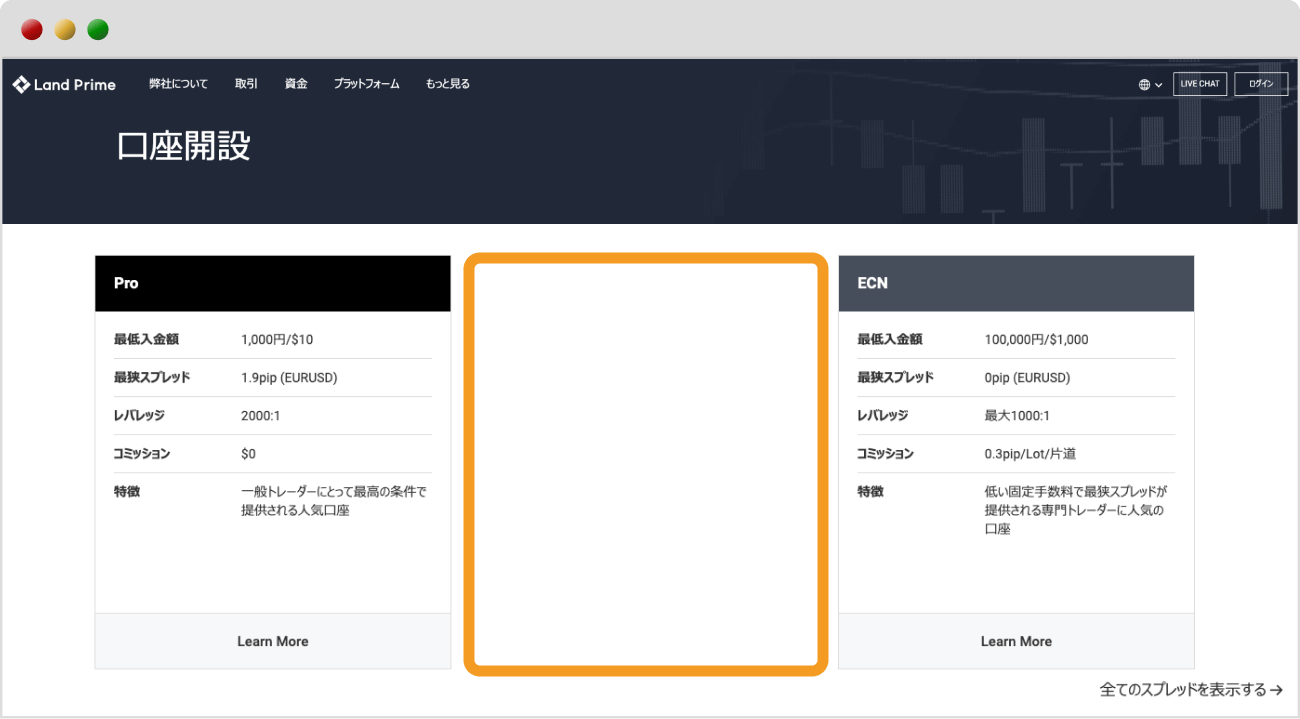Viewport: 1300px width, 719px height.
Task: Click Learn More under Pro account
Action: (273, 641)
